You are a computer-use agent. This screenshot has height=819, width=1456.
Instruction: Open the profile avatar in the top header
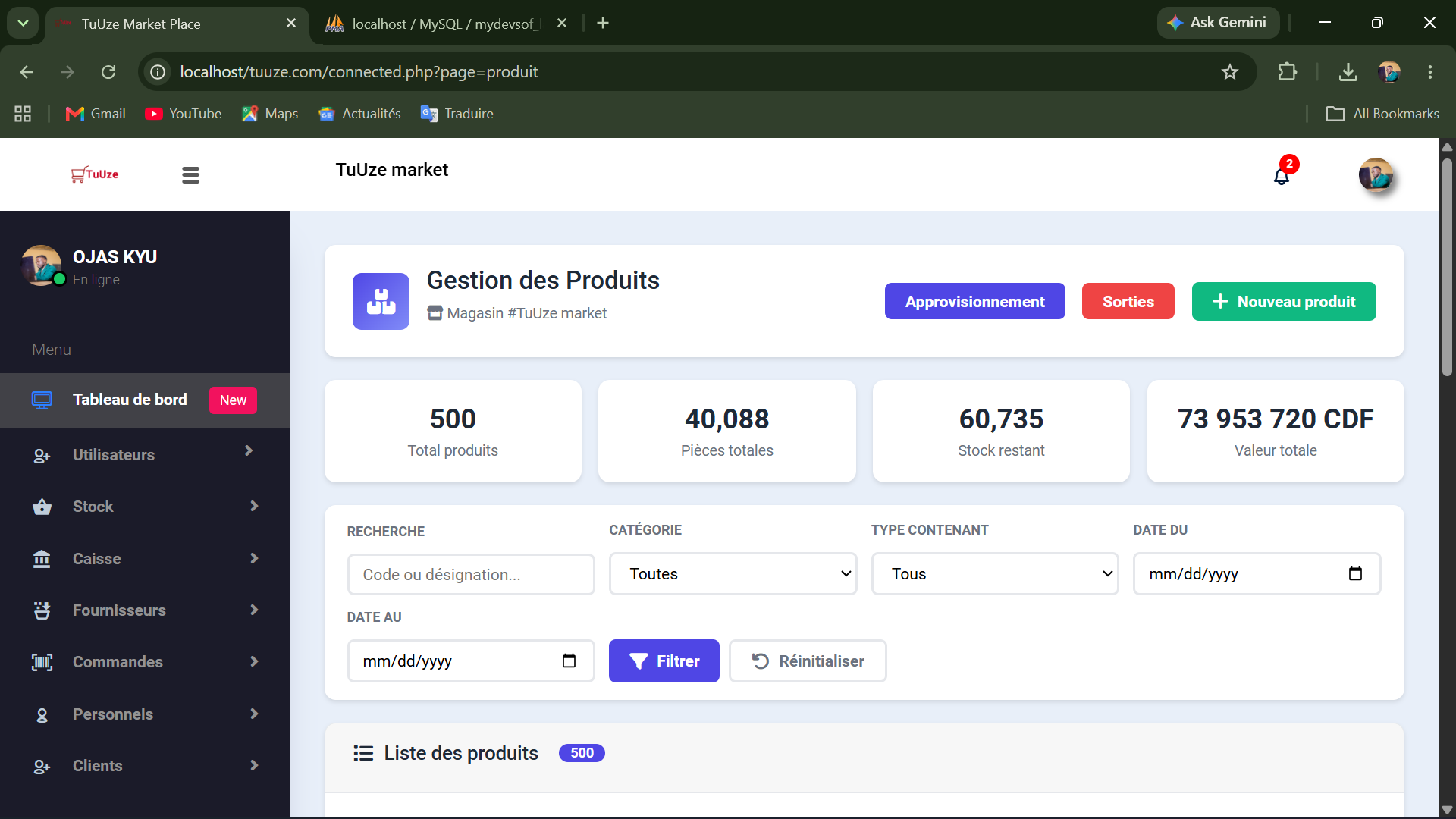(1376, 175)
